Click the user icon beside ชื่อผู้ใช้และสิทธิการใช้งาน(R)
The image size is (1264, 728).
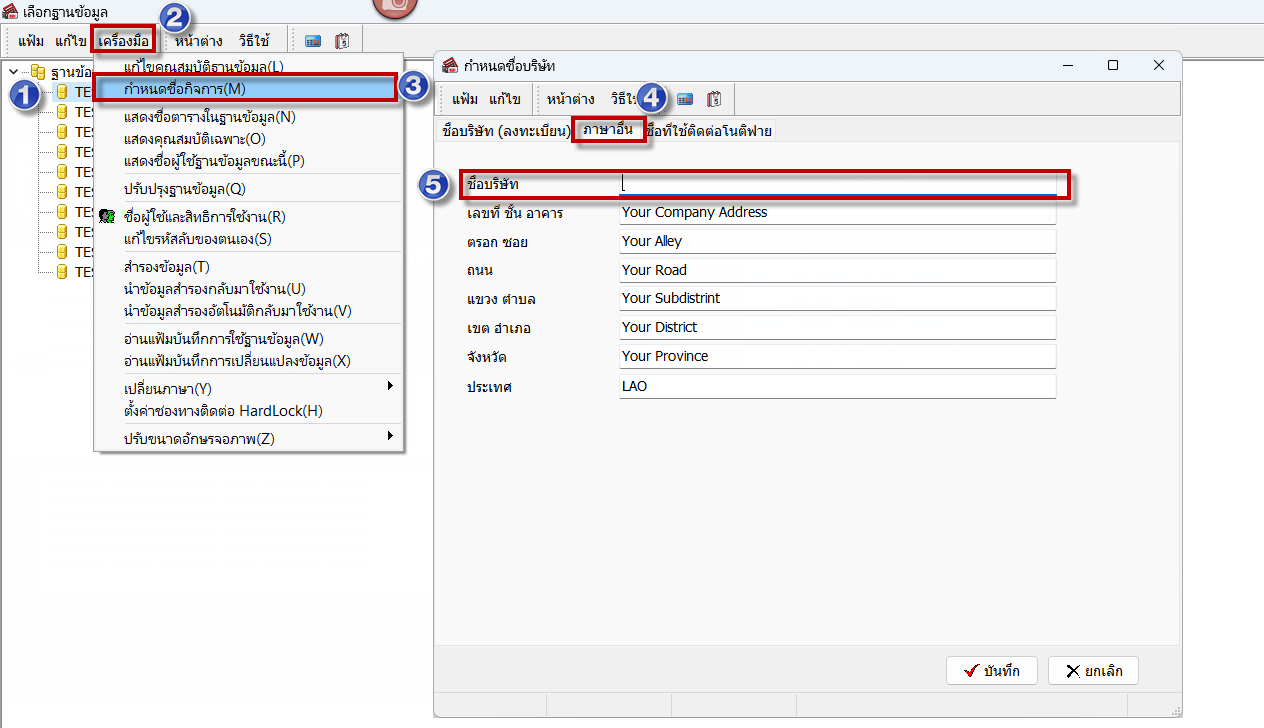point(107,216)
